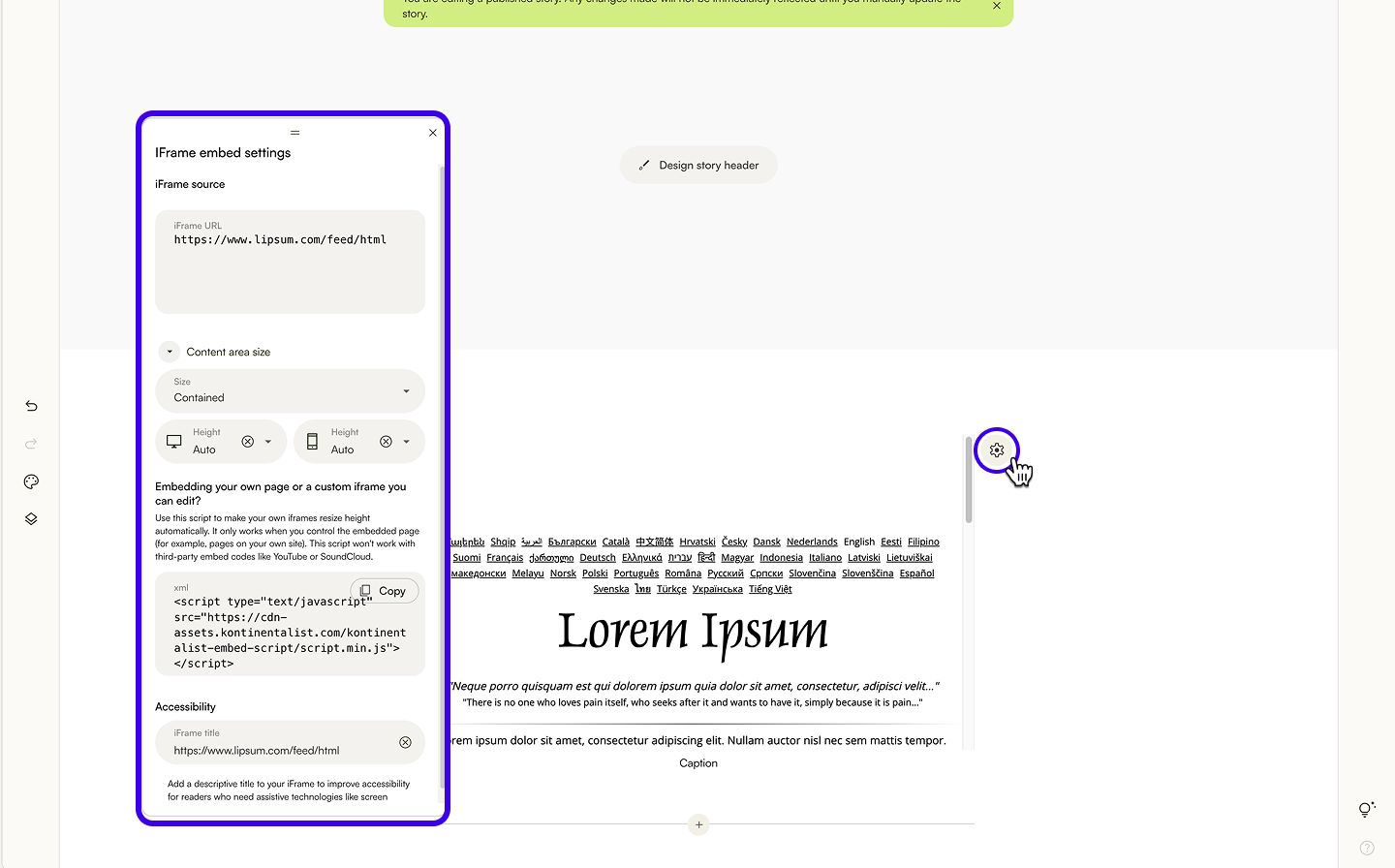Screen dimensions: 1395x868
Task: Open the Deutsch language link
Action: 598,558
